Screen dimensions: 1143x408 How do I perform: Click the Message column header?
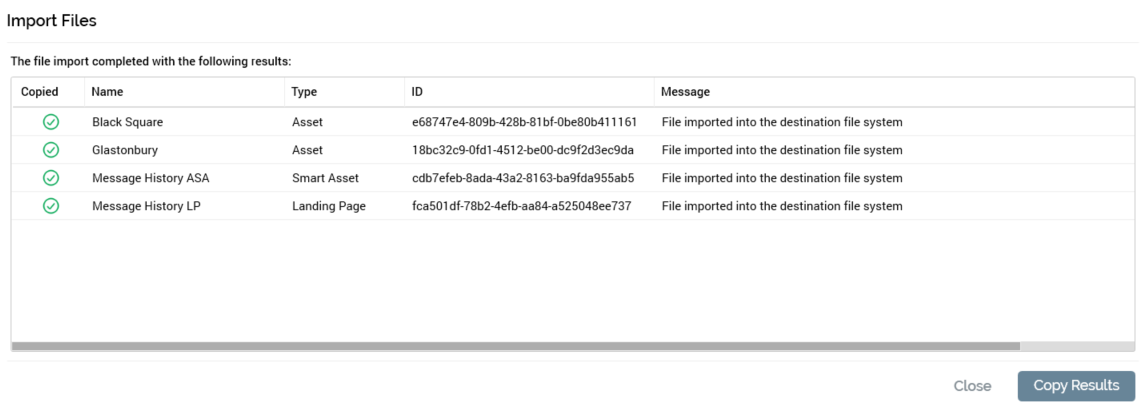coord(685,92)
